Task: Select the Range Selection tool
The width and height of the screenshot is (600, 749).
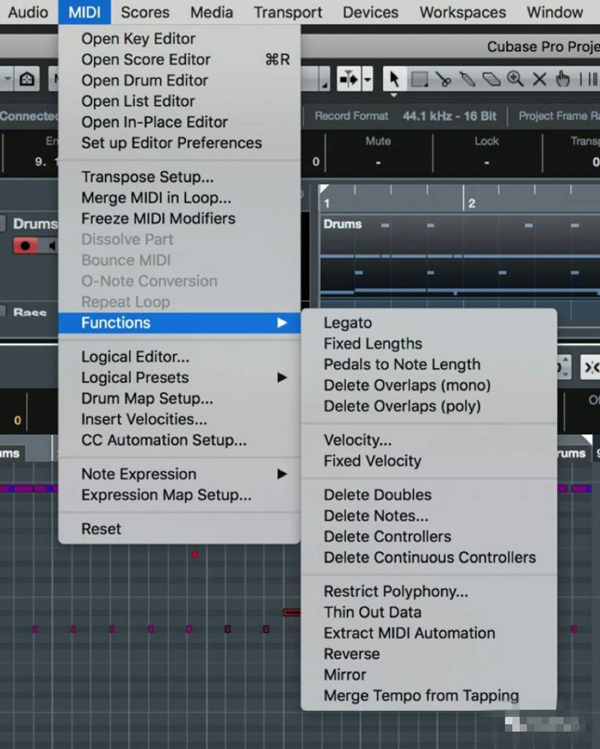Action: pos(419,79)
